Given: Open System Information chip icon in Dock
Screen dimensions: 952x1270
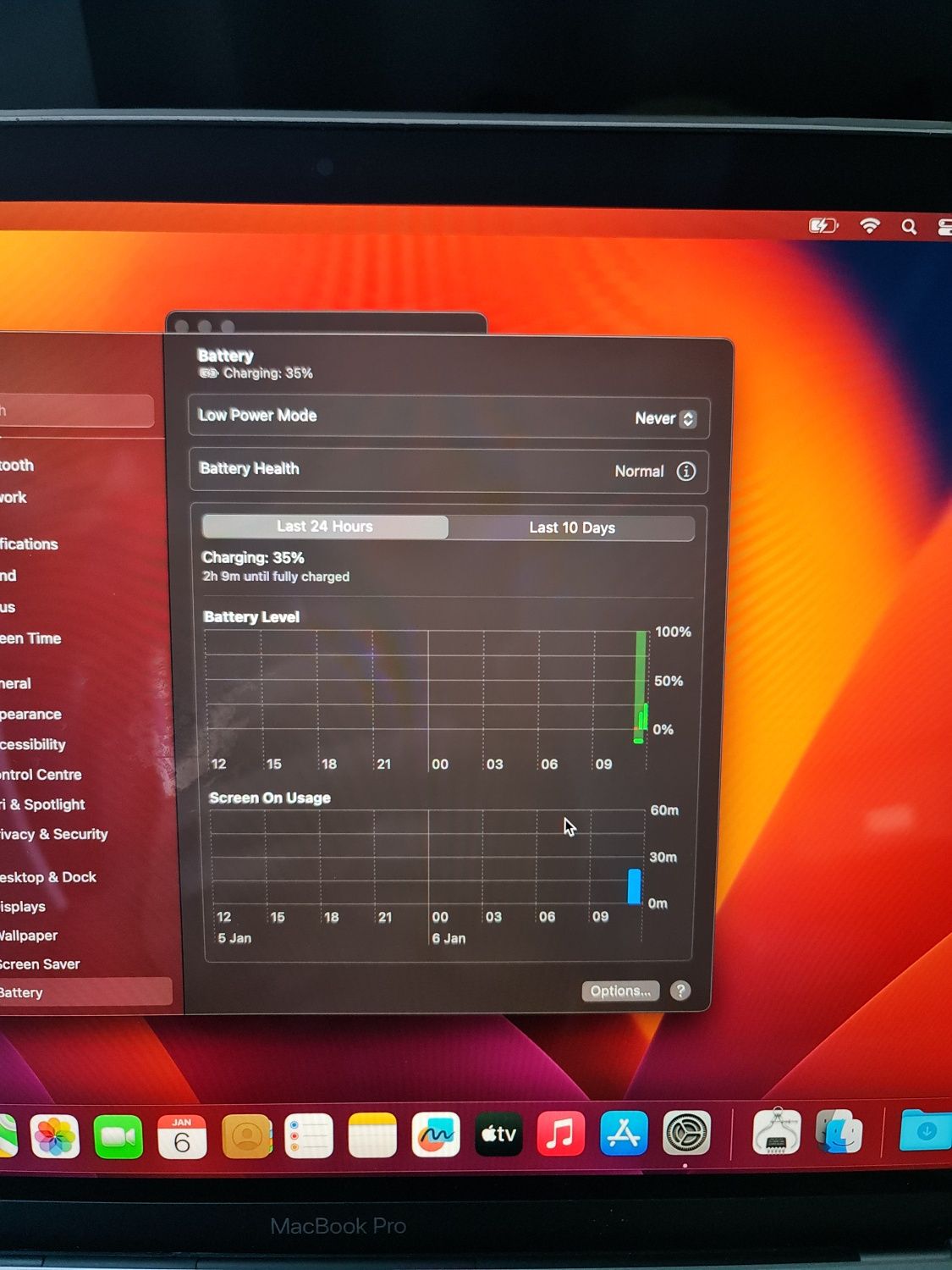Looking at the screenshot, I should (776, 1132).
